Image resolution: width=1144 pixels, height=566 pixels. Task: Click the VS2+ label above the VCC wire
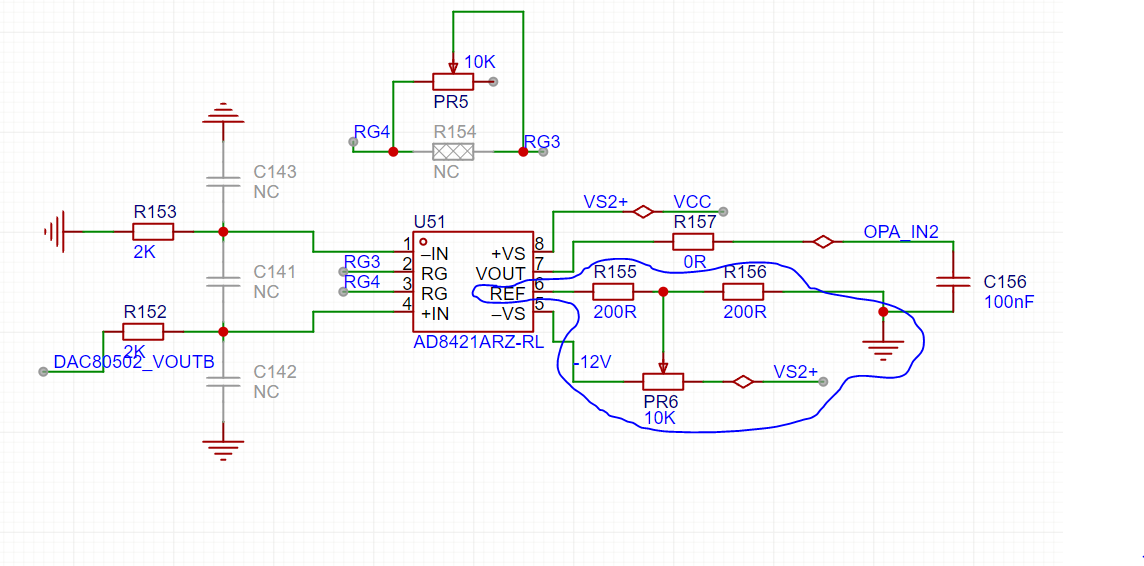606,202
